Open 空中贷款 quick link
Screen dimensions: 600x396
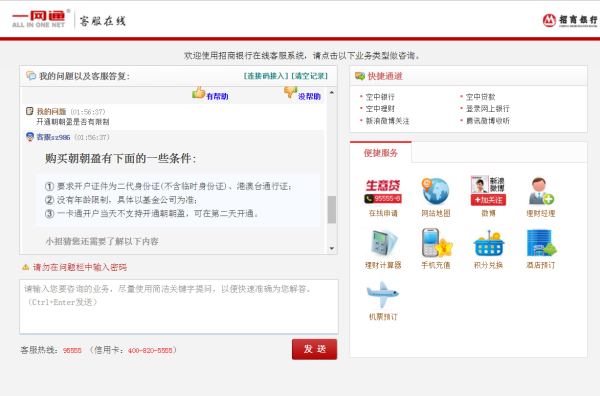pyautogui.click(x=480, y=97)
